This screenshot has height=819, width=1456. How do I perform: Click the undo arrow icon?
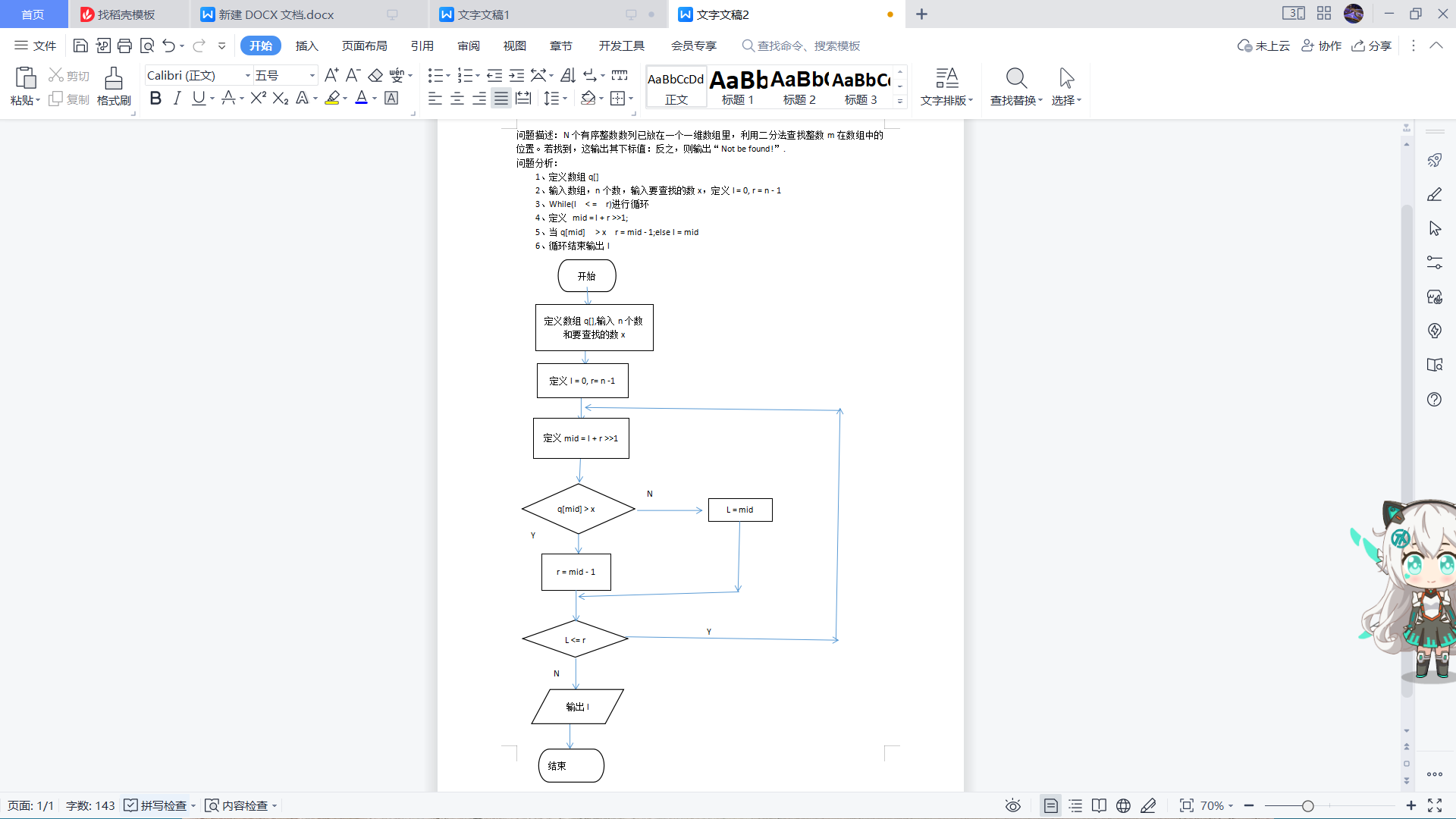point(168,45)
